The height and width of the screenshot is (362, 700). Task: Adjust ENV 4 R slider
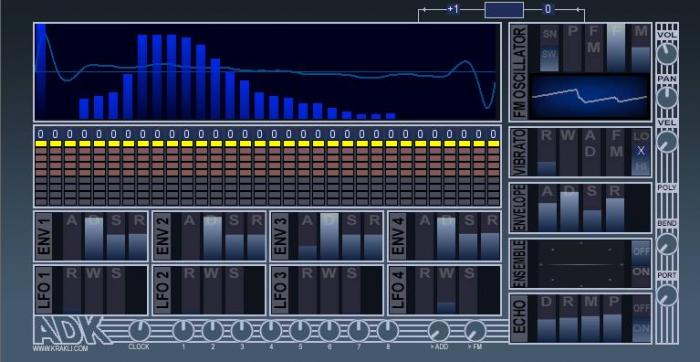490,236
